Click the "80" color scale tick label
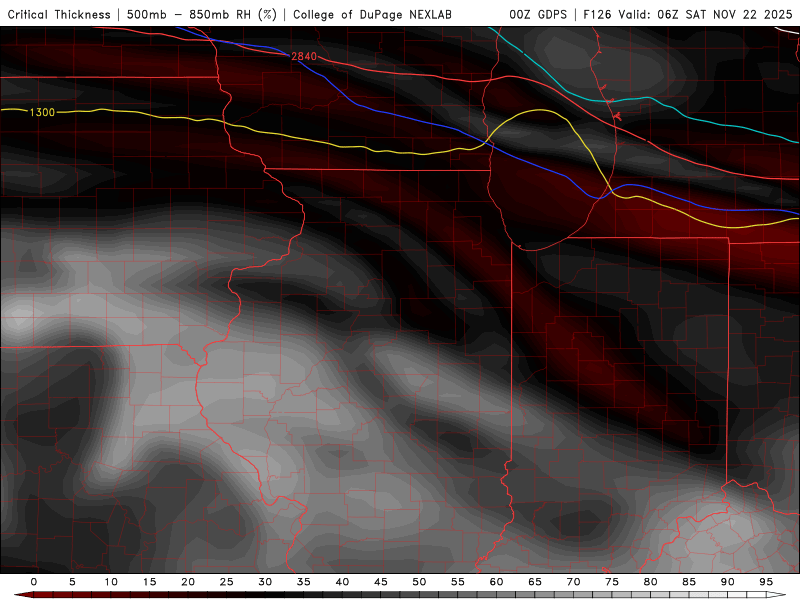The image size is (800, 600). click(651, 582)
